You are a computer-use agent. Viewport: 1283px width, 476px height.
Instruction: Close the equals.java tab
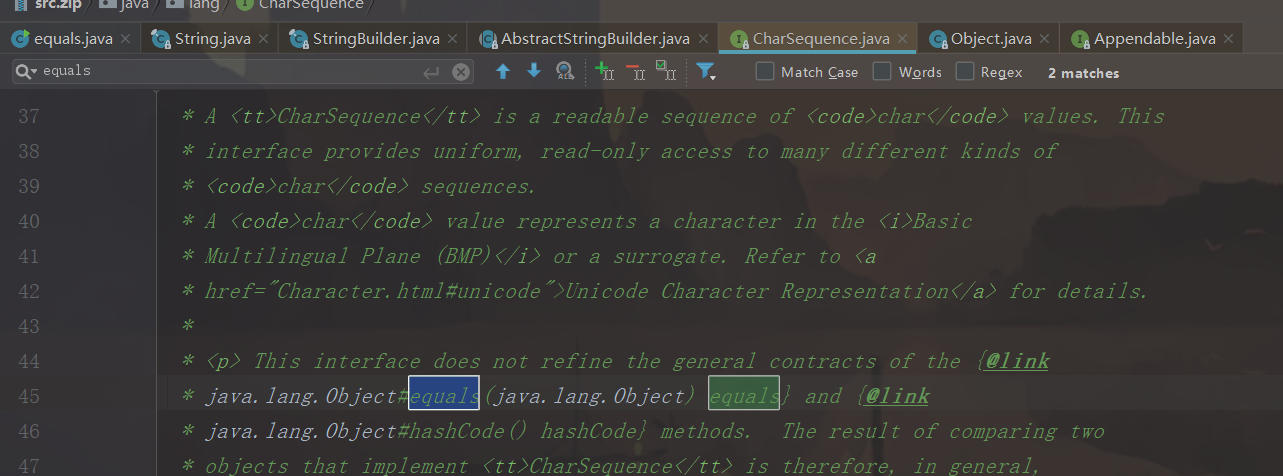[125, 40]
